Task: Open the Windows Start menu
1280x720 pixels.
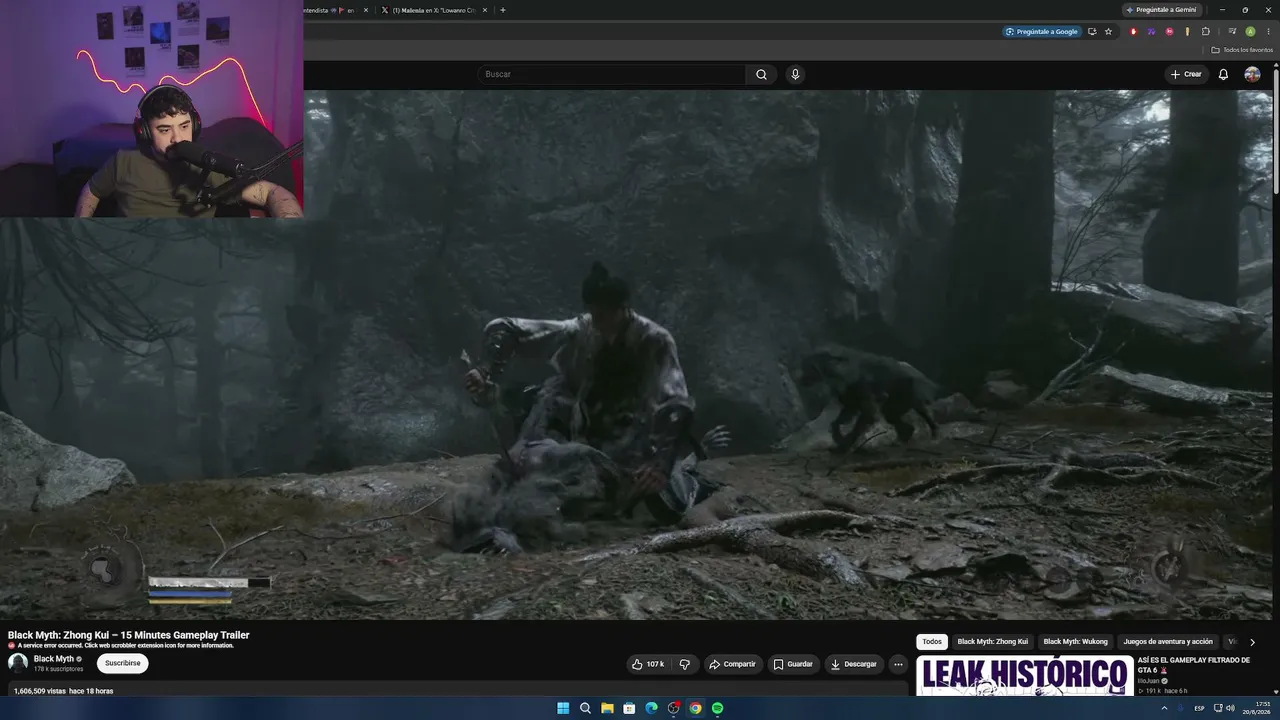Action: (563, 708)
